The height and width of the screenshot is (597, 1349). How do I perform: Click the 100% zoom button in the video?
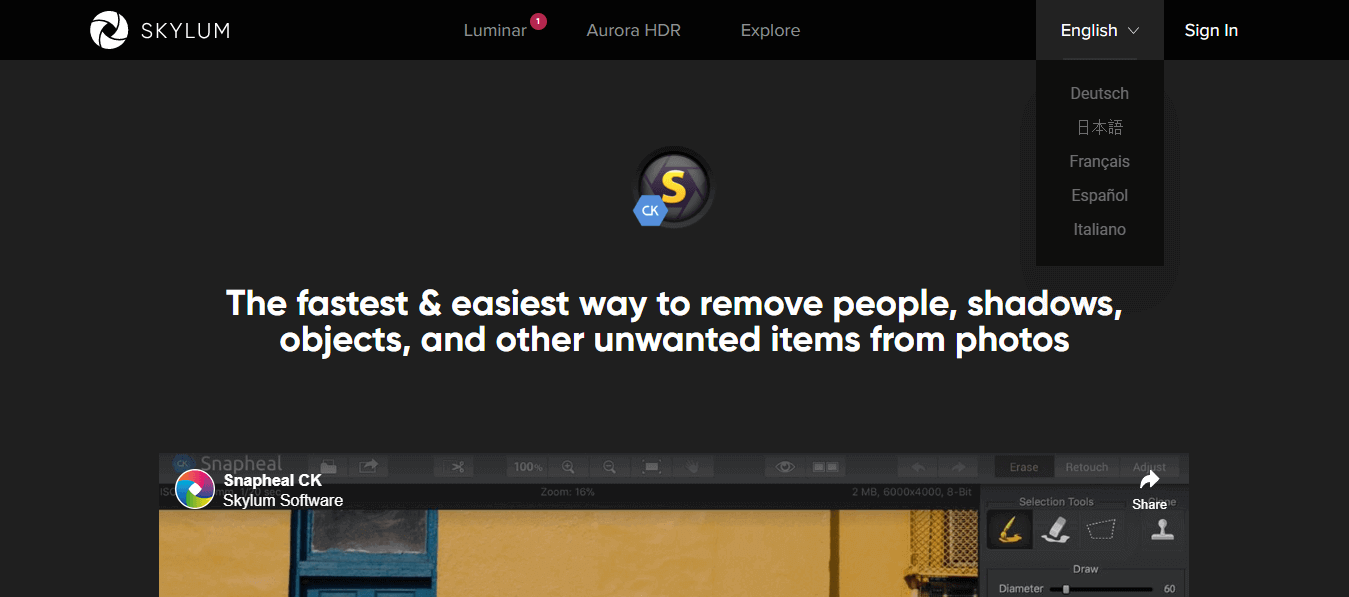coord(527,467)
